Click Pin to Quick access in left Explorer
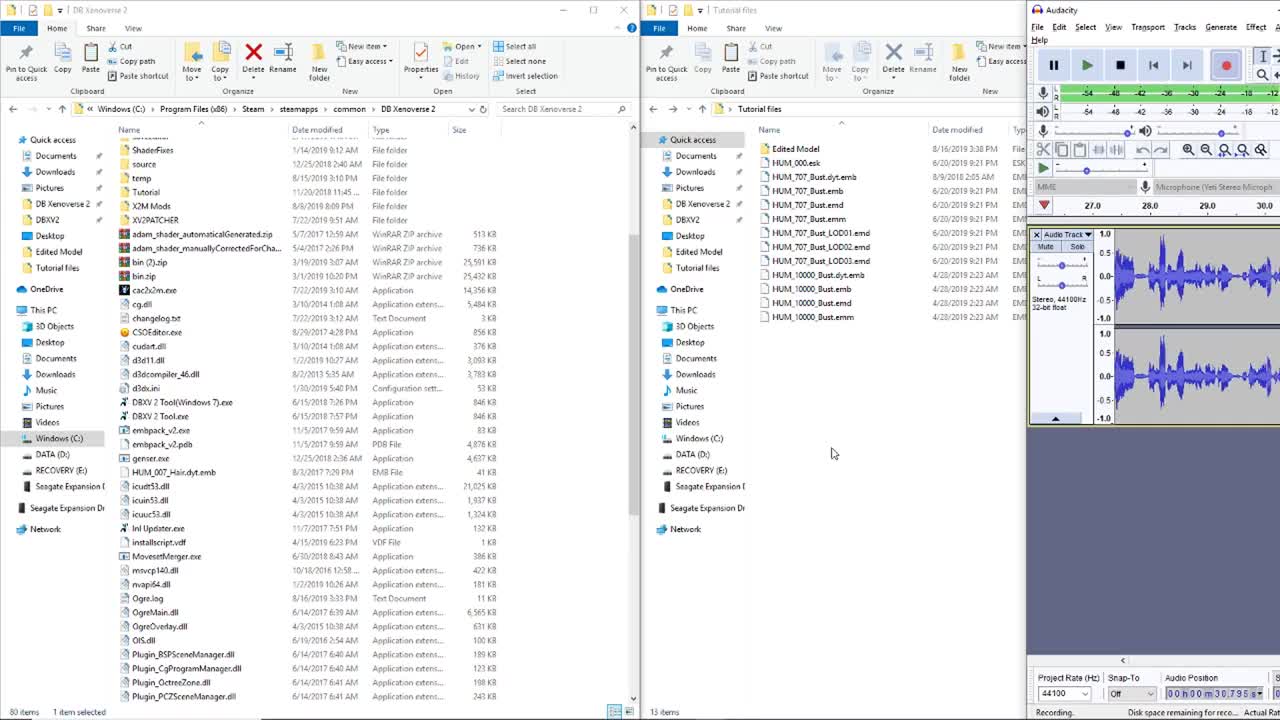This screenshot has width=1280, height=720. (26, 62)
